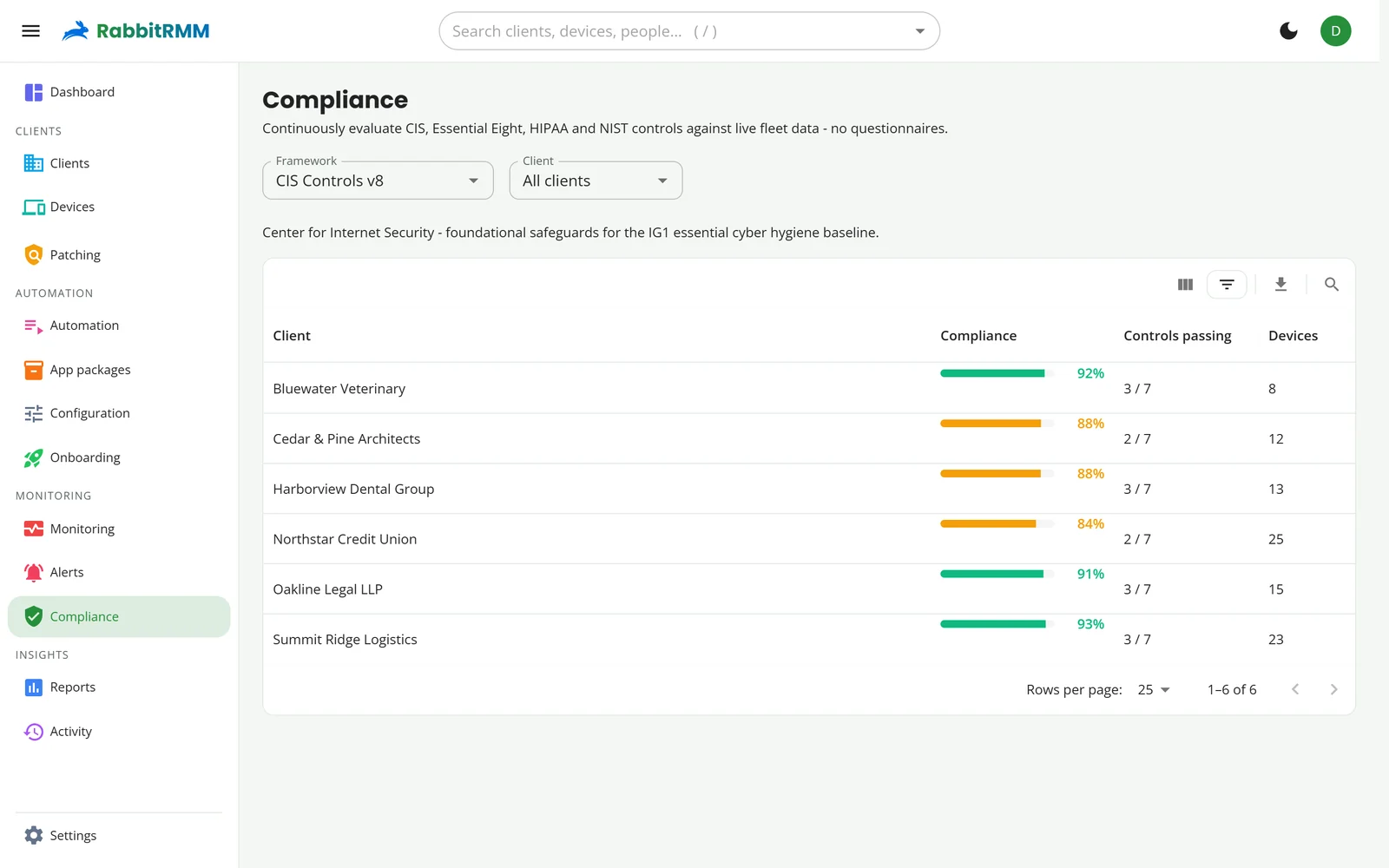The width and height of the screenshot is (1389, 868).
Task: Download the compliance table export
Action: (1280, 285)
